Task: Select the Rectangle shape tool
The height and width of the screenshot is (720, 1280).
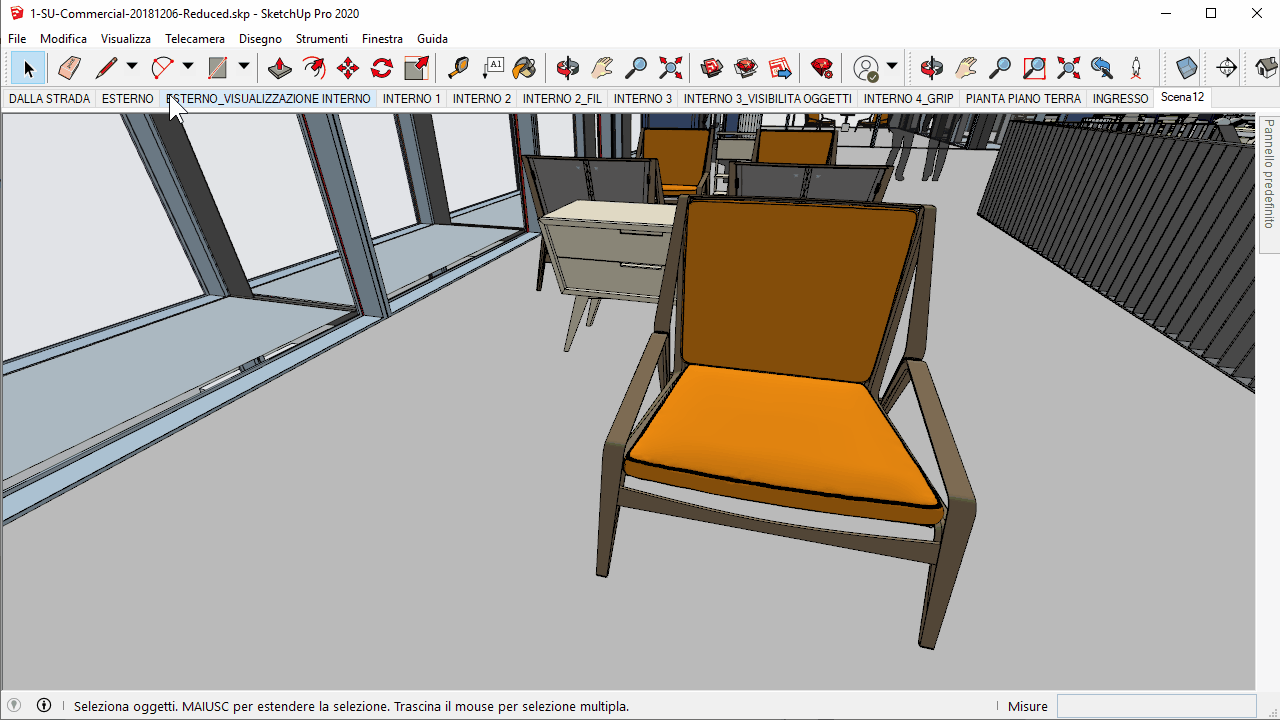Action: 217,68
